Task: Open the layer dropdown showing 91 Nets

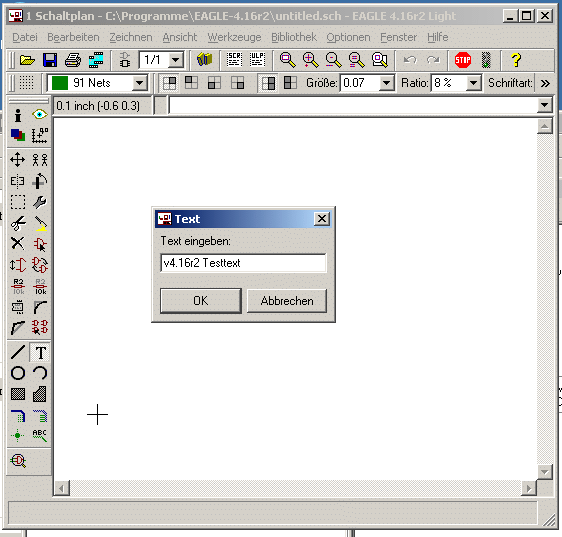Action: 139,83
